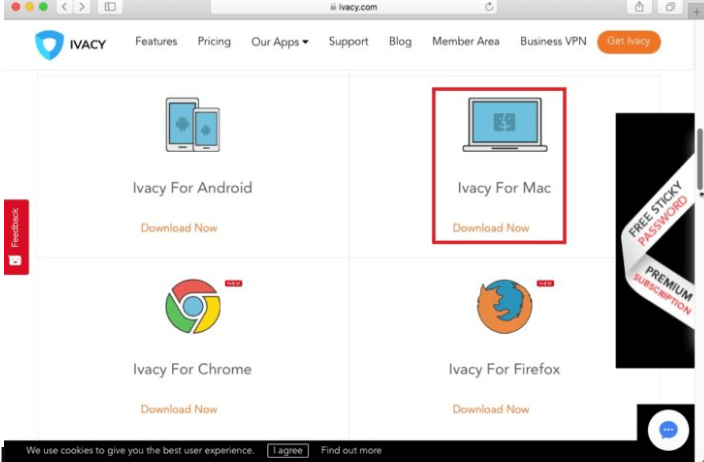Go back with Safari back arrow
This screenshot has height=462, width=704.
65,7
